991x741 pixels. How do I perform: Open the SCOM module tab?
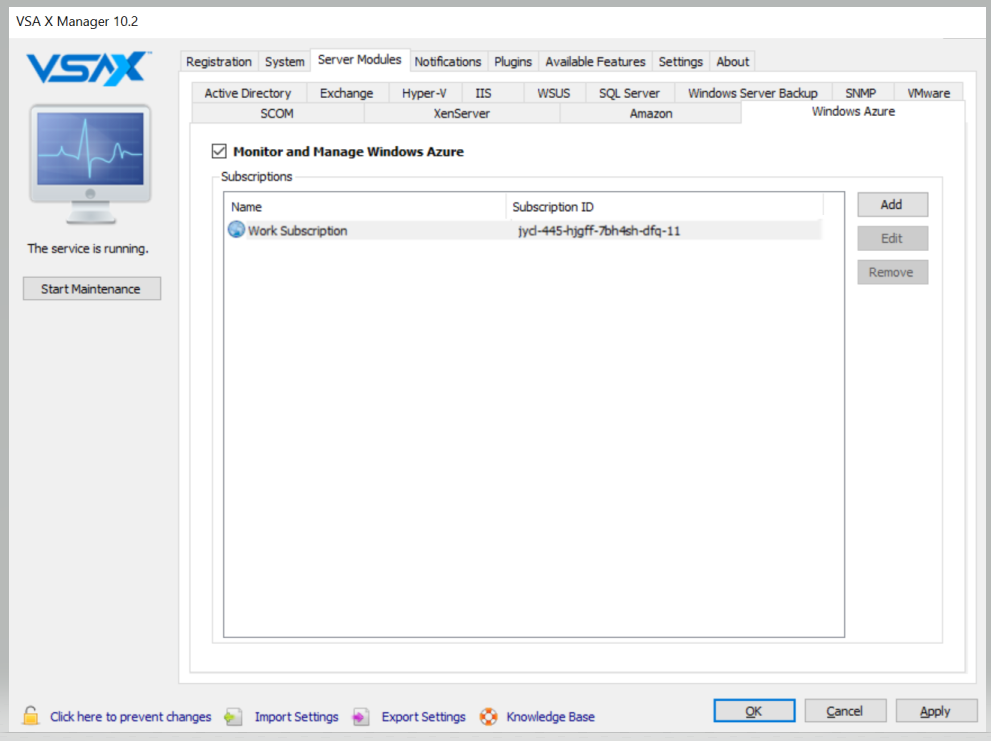pyautogui.click(x=277, y=113)
